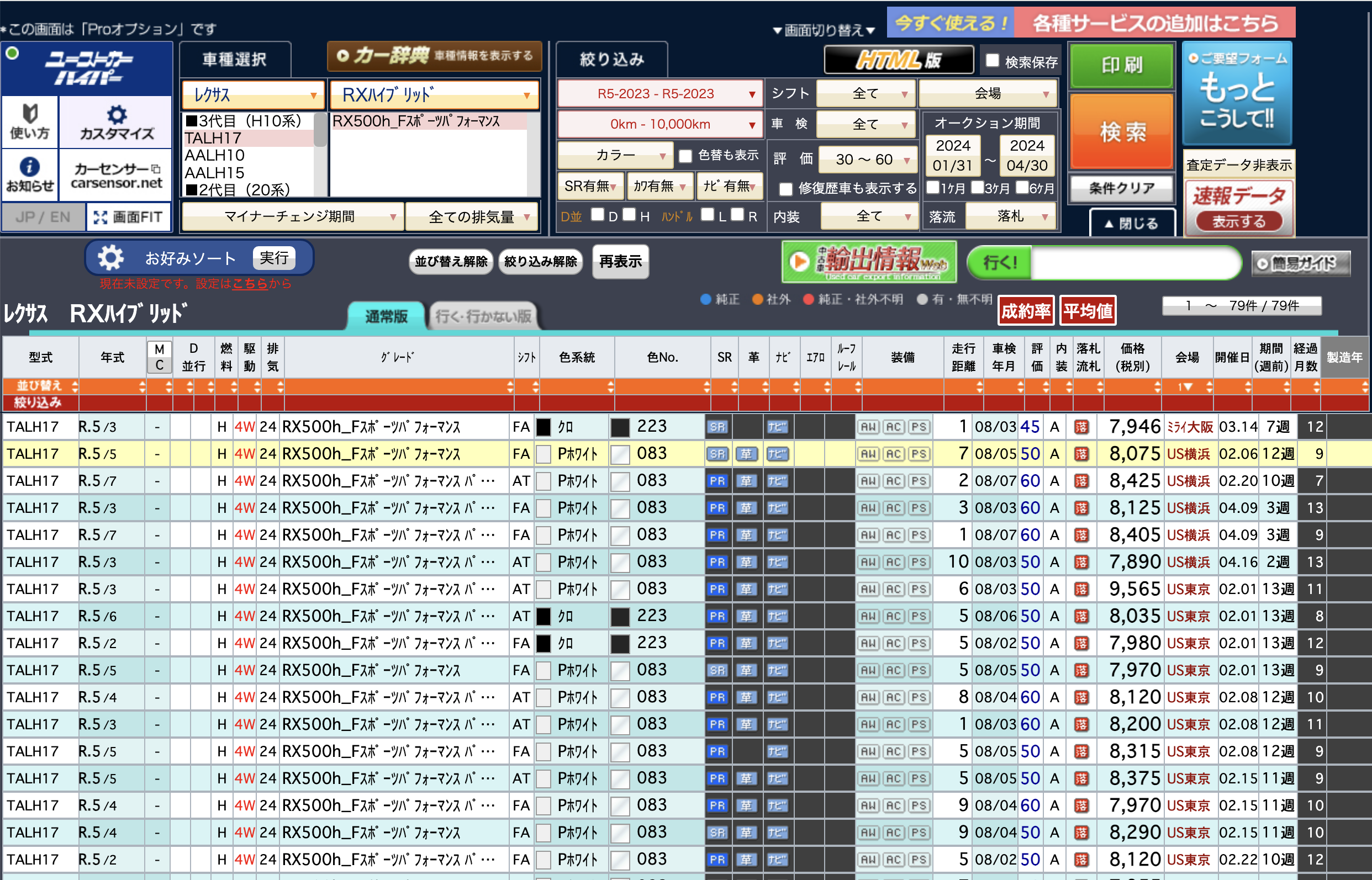Click the PR badge in the 8,315 row

click(x=717, y=751)
